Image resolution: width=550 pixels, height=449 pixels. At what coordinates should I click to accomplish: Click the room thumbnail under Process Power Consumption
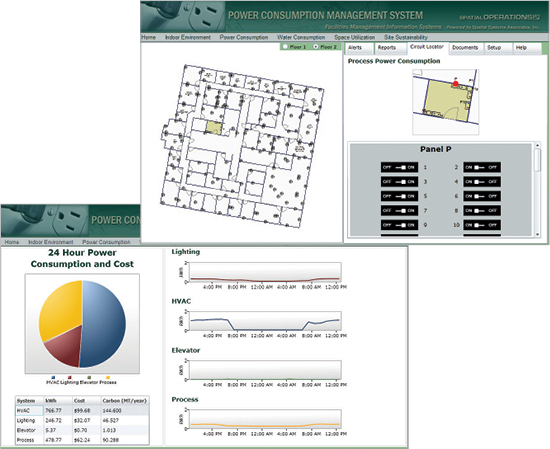pos(446,102)
